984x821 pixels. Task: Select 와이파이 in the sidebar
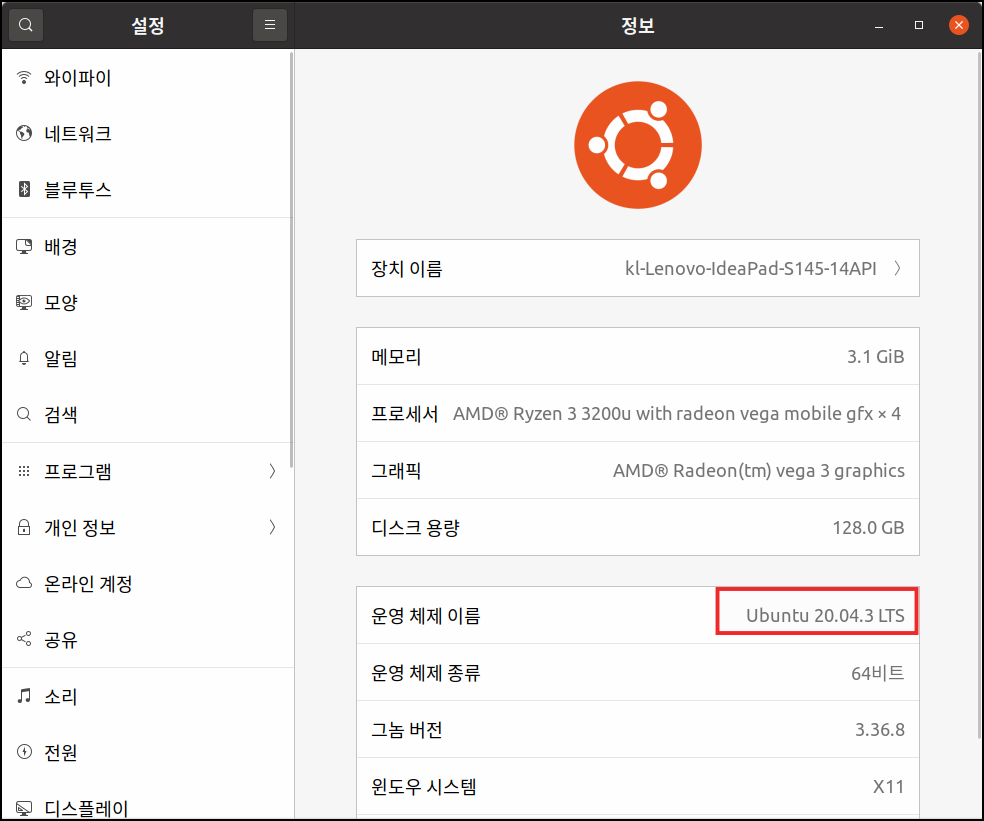tap(147, 77)
